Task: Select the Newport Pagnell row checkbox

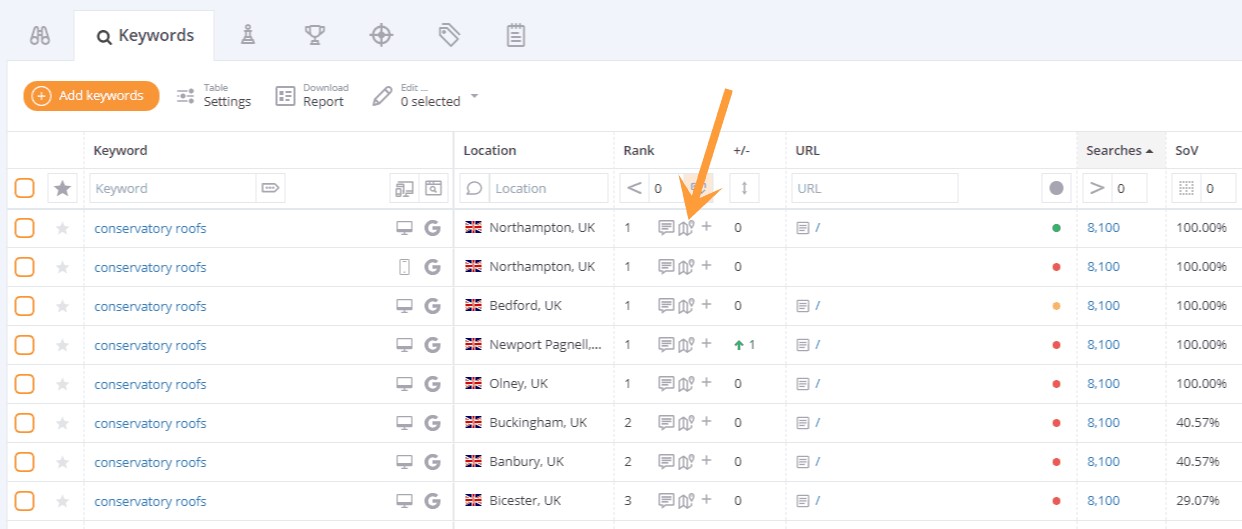Action: pos(25,345)
